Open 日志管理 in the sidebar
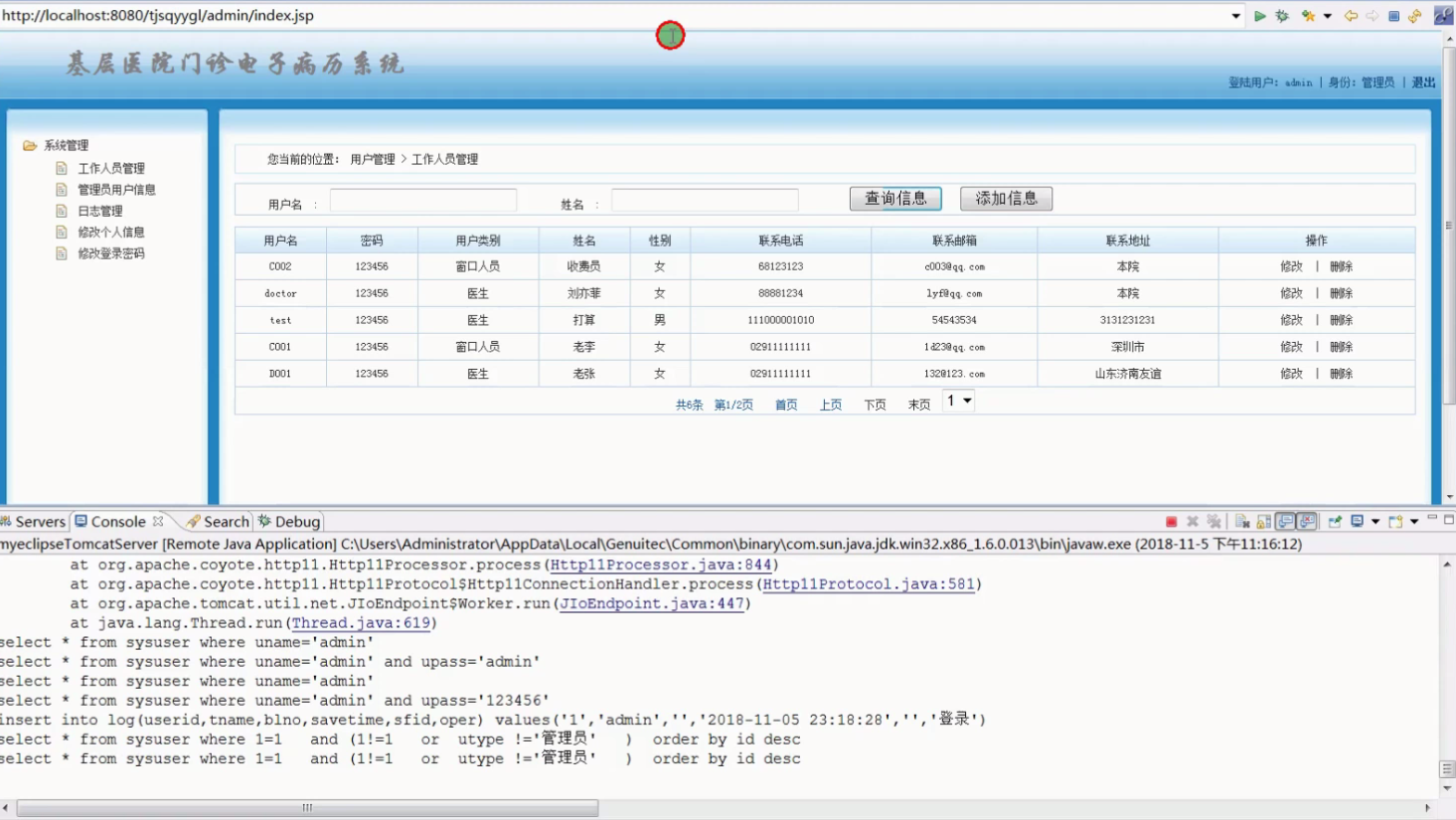 100,211
